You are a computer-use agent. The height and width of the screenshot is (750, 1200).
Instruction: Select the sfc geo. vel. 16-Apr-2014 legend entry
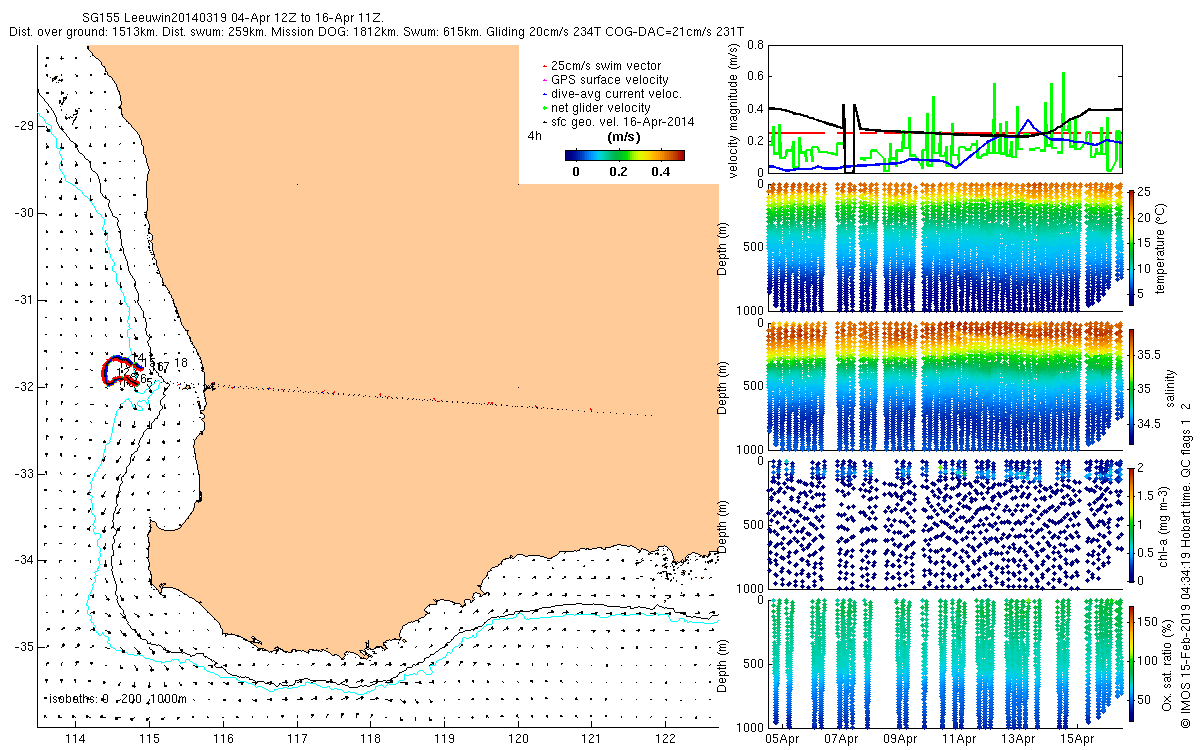point(622,122)
